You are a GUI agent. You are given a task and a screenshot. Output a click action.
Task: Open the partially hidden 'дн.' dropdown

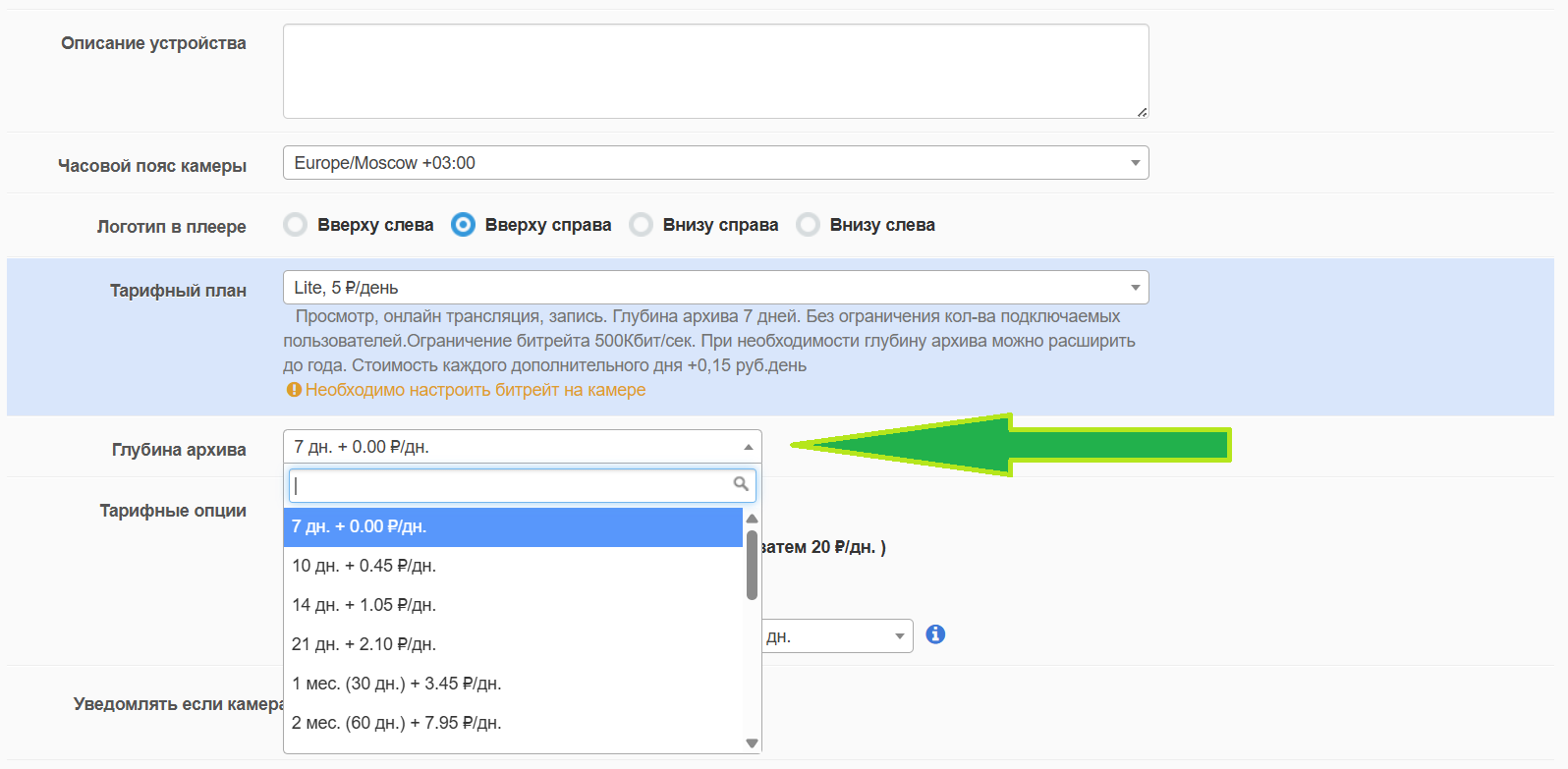tap(837, 636)
